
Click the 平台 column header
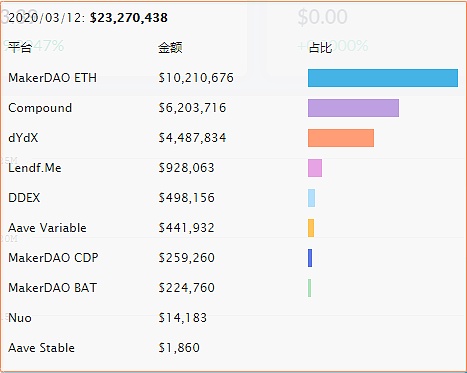[20, 47]
